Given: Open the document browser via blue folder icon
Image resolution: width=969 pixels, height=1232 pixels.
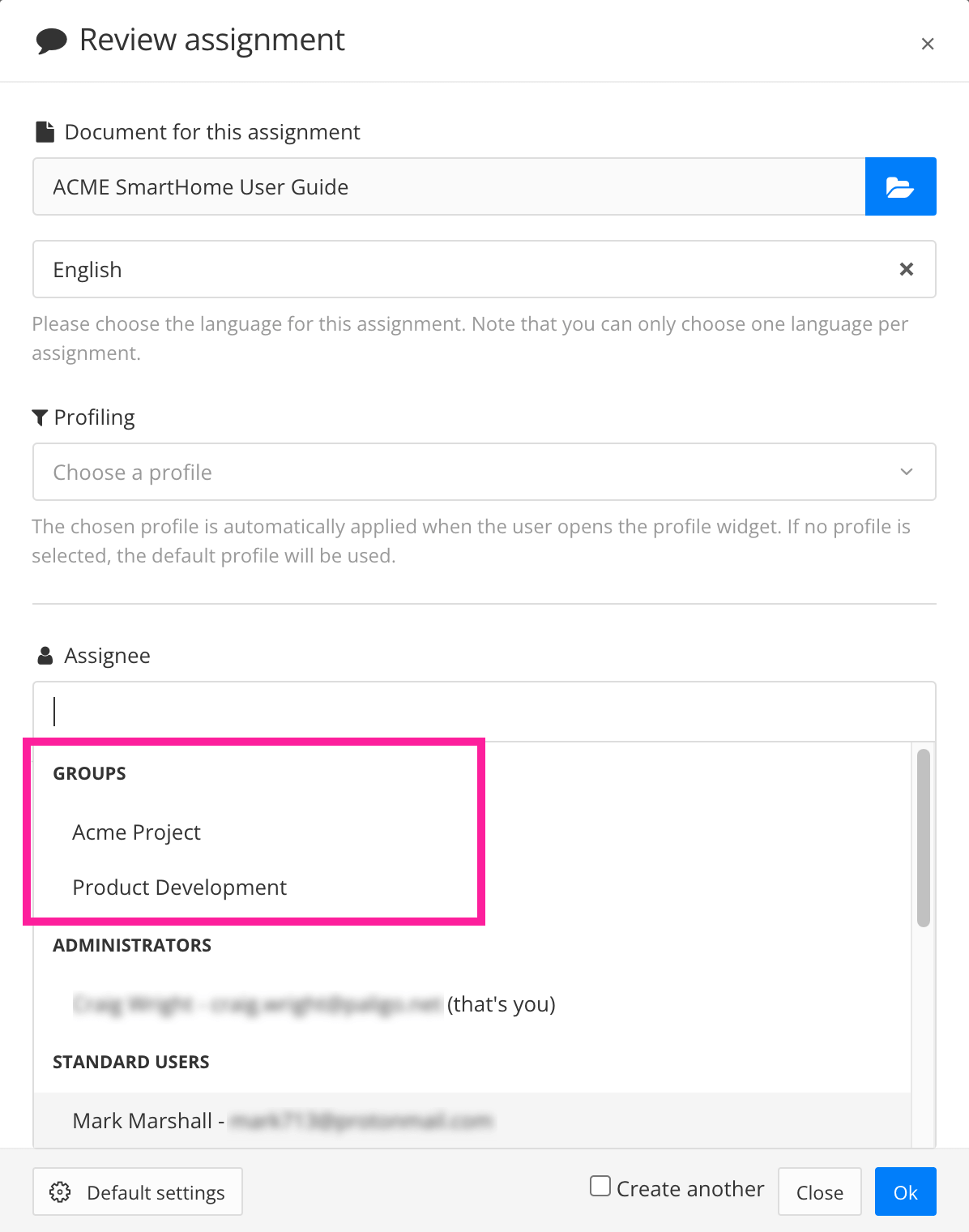Looking at the screenshot, I should (x=900, y=186).
